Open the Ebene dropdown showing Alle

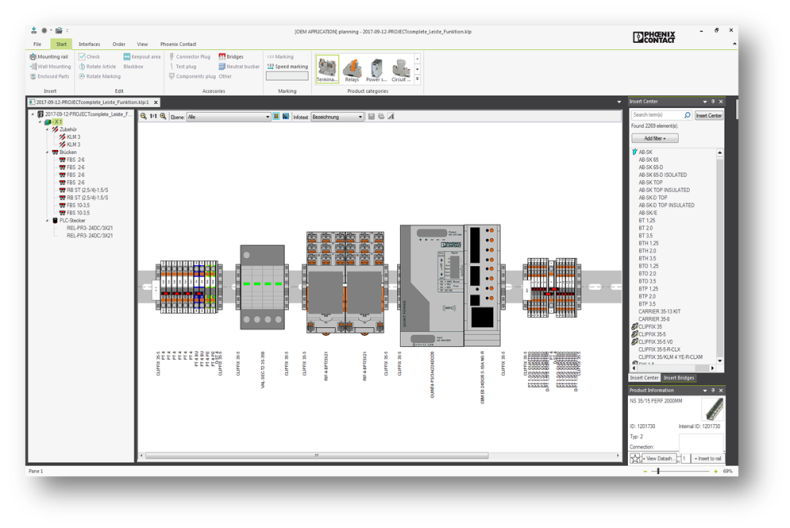(x=229, y=116)
